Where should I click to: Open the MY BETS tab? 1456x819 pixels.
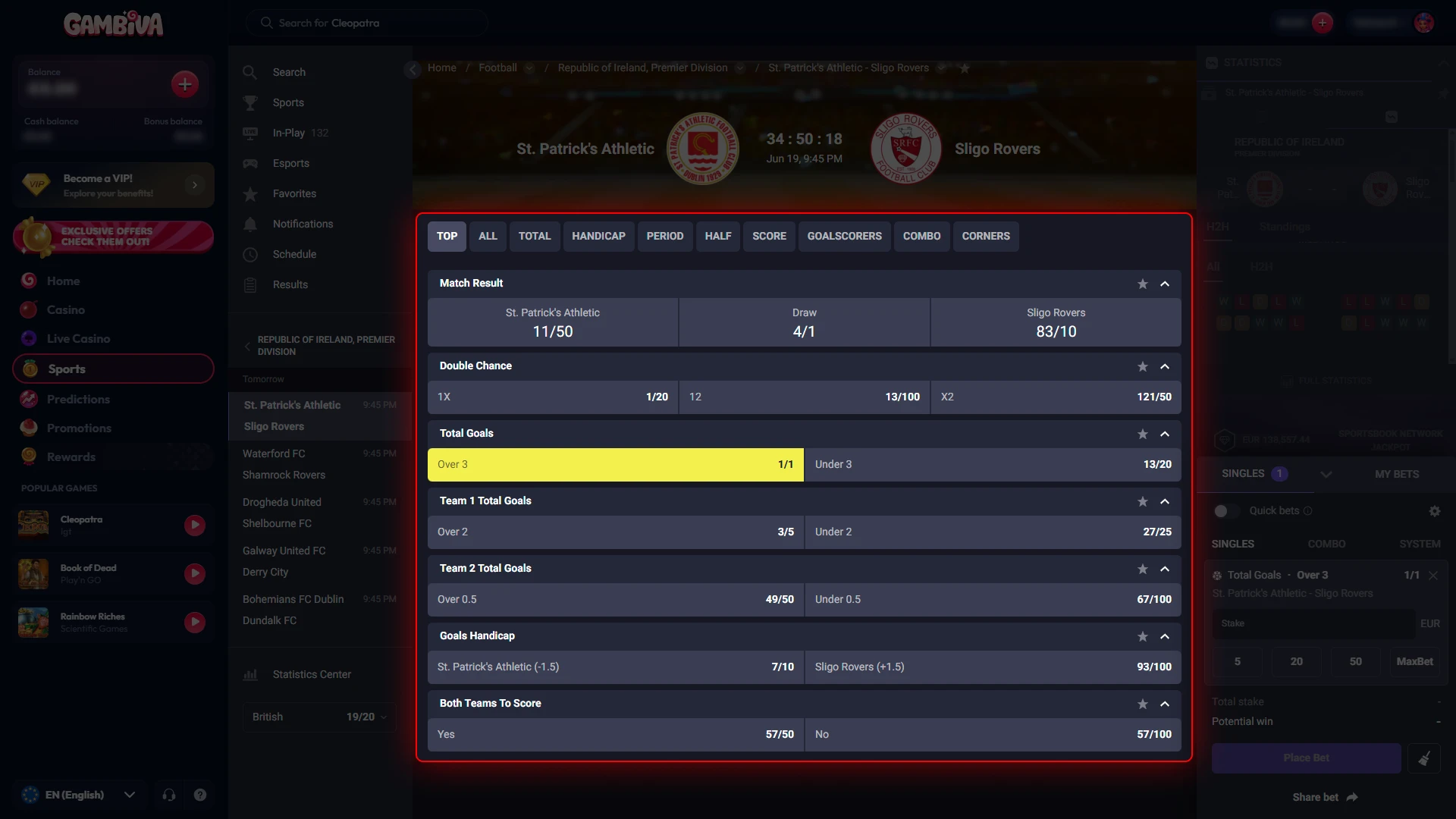[1397, 474]
